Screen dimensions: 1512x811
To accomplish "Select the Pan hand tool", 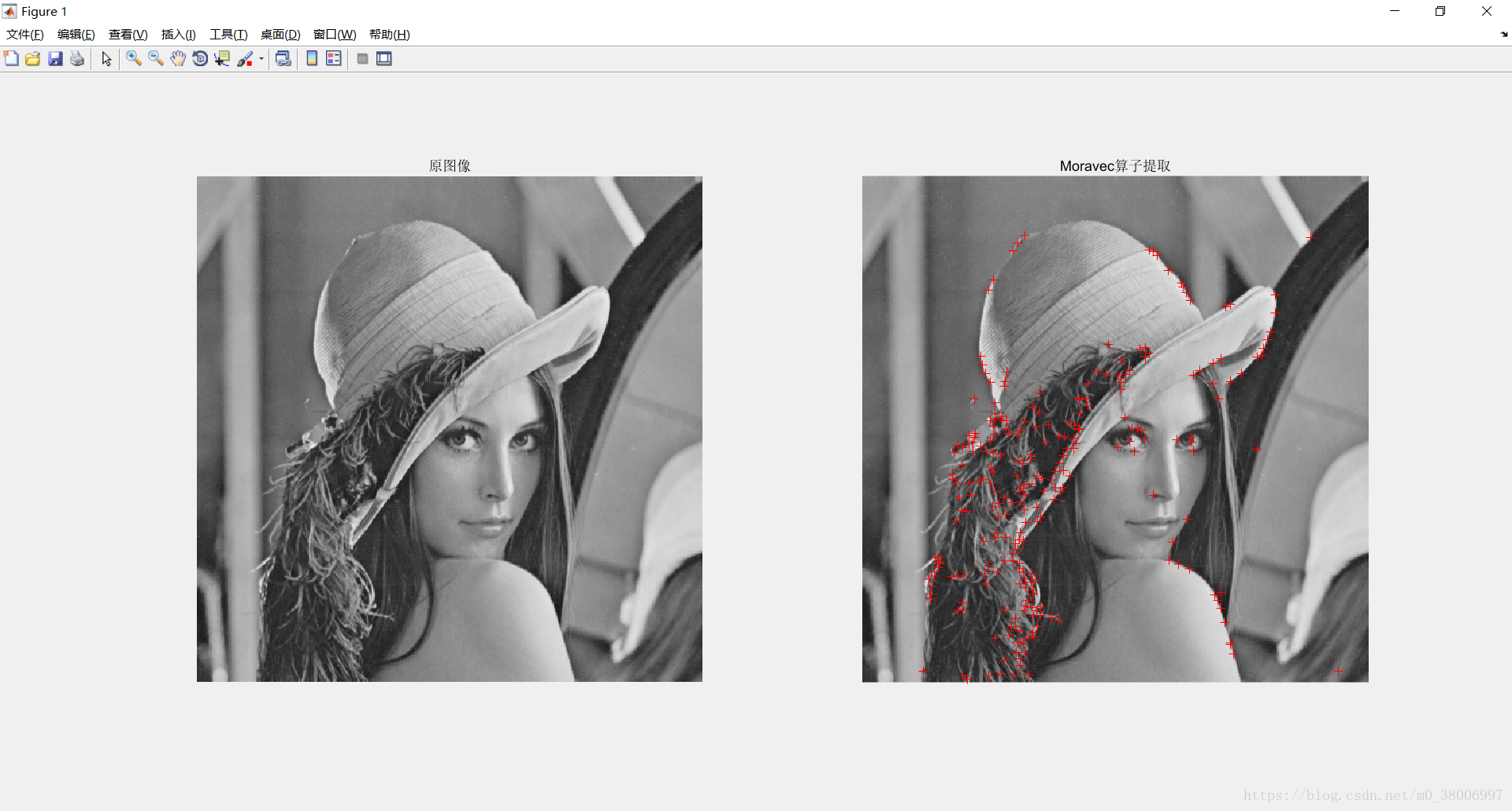I will (178, 59).
